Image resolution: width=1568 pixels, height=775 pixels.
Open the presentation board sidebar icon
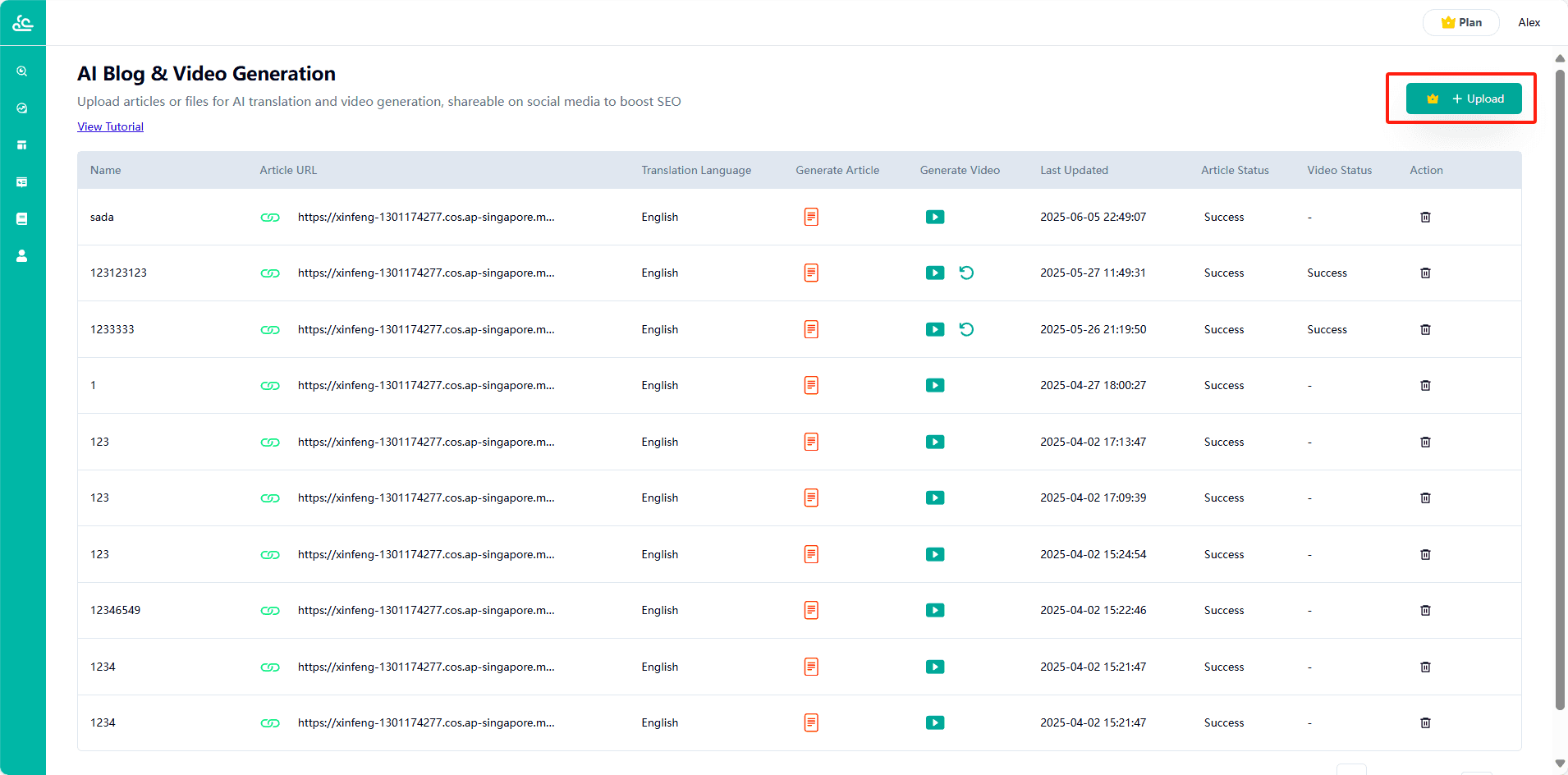(22, 182)
